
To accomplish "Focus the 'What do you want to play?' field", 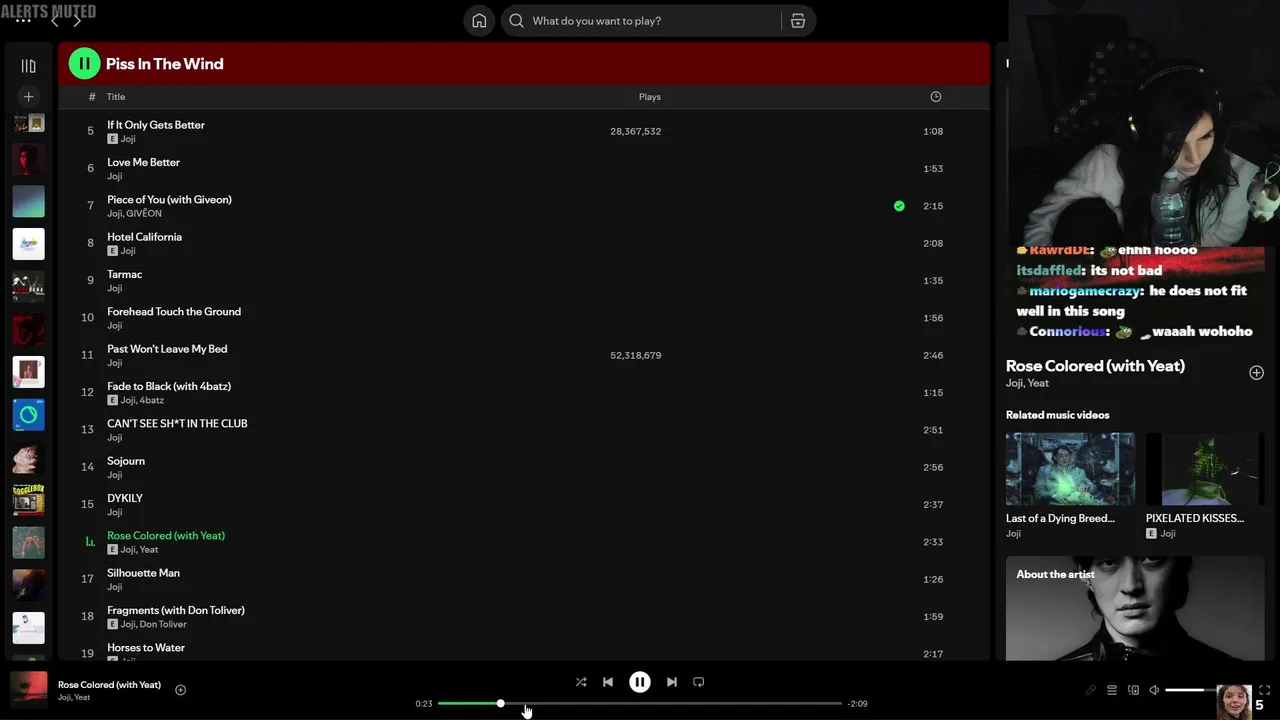I will (x=654, y=21).
